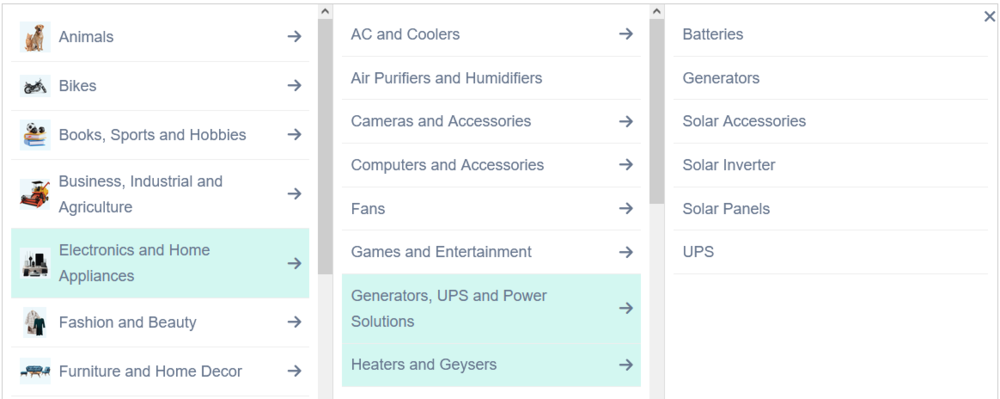
Task: Click the Fashion and Beauty clothing icon
Action: point(35,322)
